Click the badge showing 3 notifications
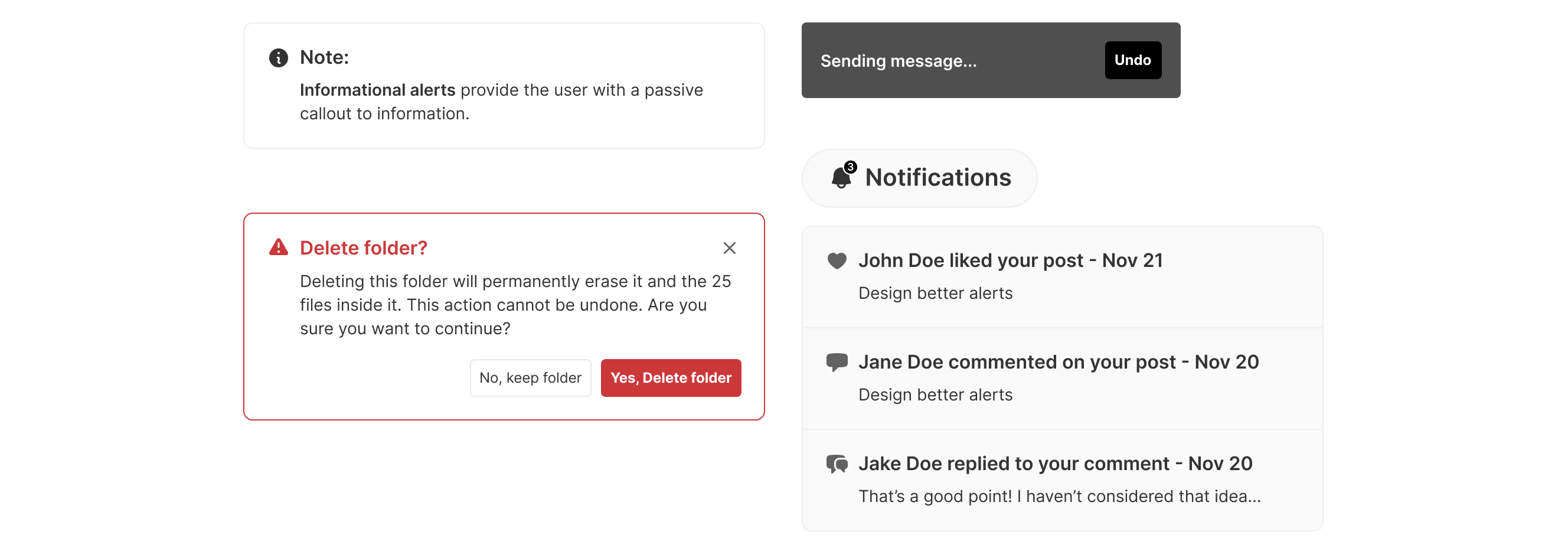The width and height of the screenshot is (1568, 554). pos(850,167)
